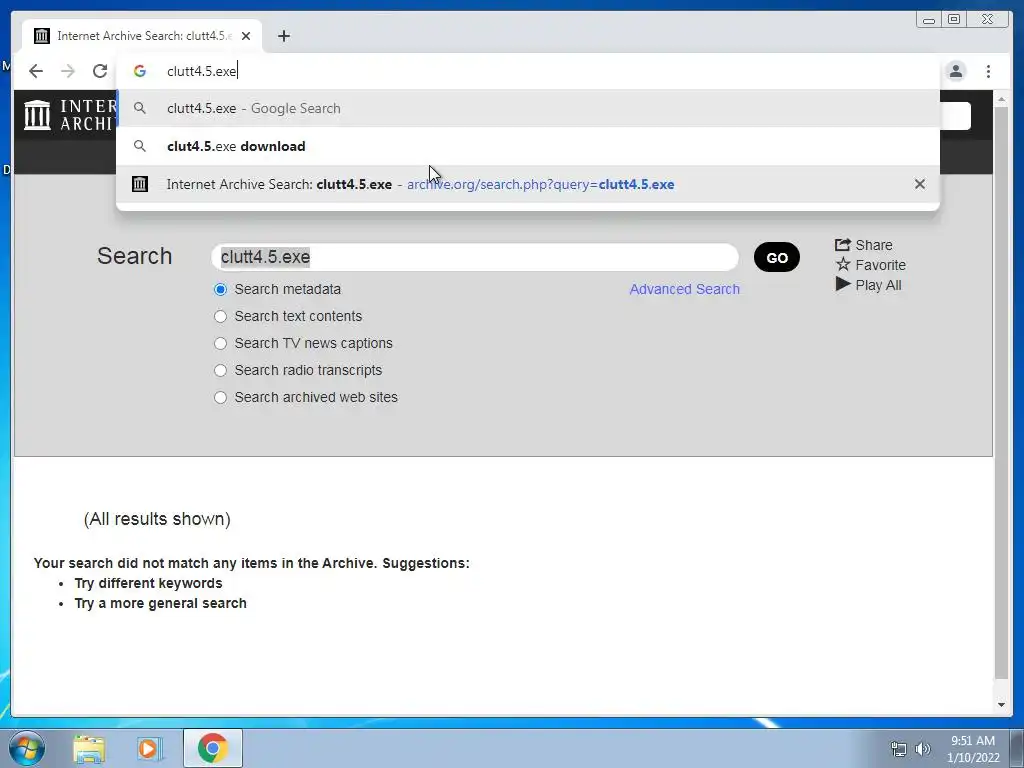Open Windows Explorer from the taskbar
This screenshot has height=768, width=1024.
89,748
